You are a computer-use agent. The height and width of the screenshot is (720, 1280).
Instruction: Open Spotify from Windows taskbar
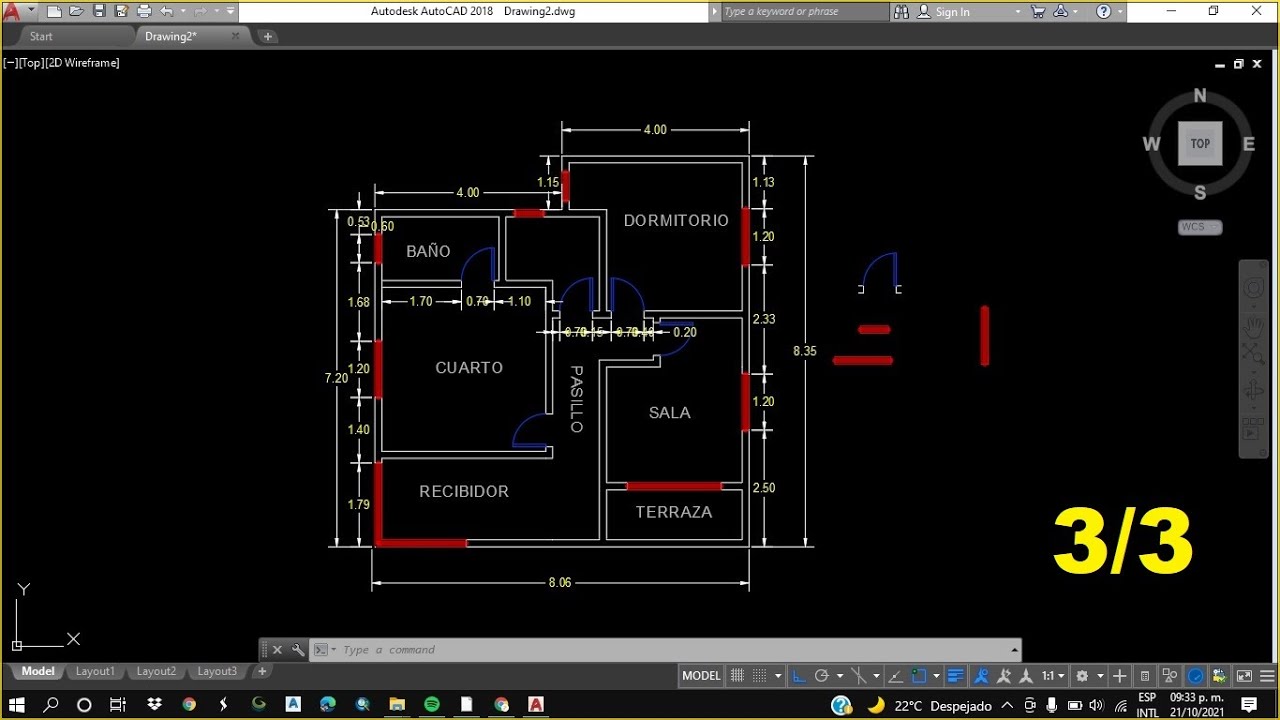432,704
